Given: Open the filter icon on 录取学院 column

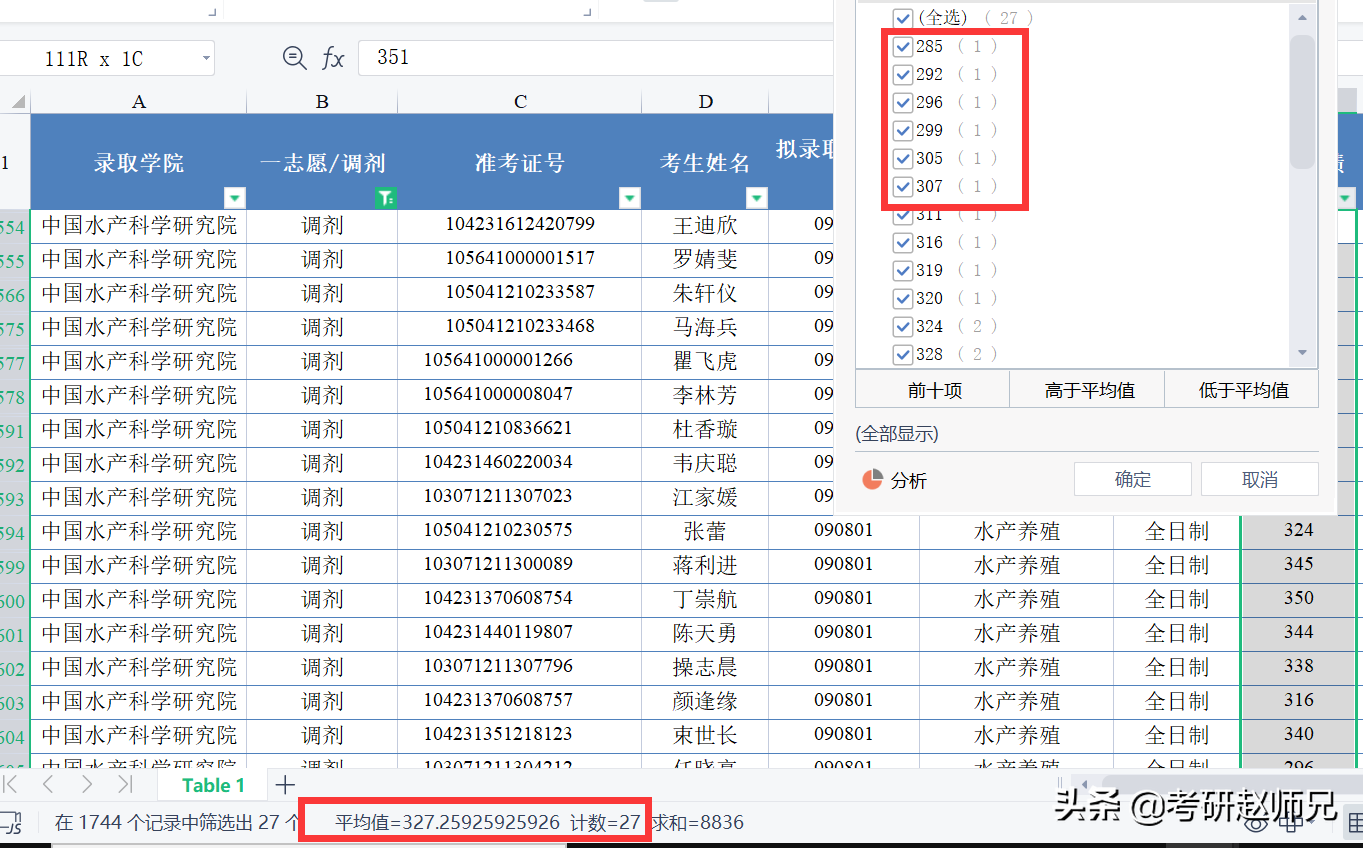Looking at the screenshot, I should pos(234,197).
